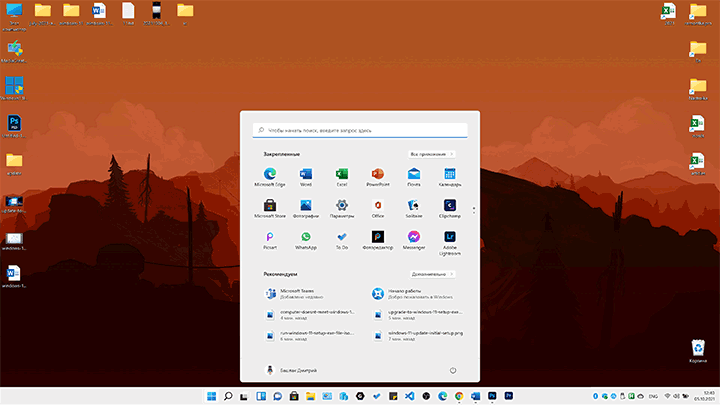This screenshot has width=720, height=405.
Task: Open File Explorer from the taskbar
Action: click(310, 396)
